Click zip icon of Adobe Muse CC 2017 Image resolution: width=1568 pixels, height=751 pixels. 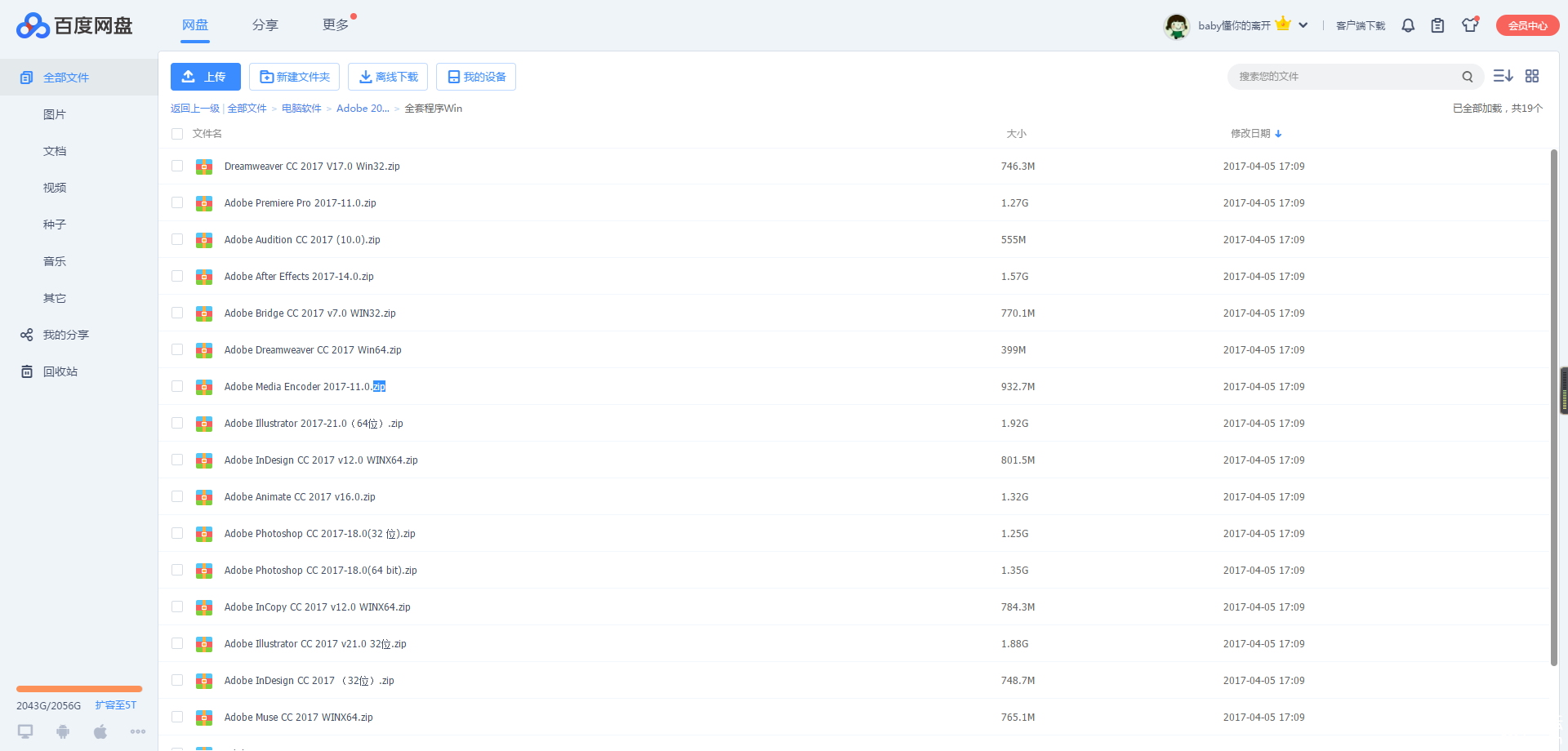[x=204, y=718]
